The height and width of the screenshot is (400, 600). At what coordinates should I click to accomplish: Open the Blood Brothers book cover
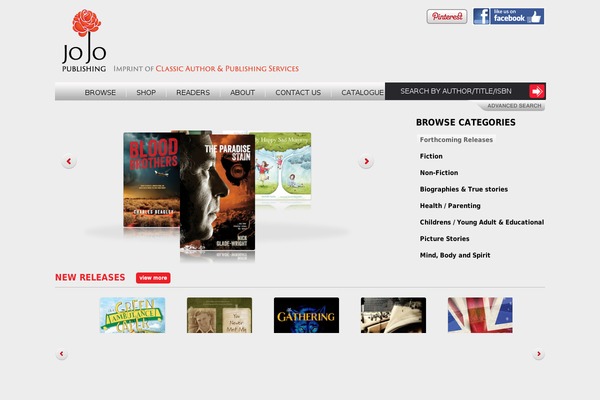(x=152, y=180)
